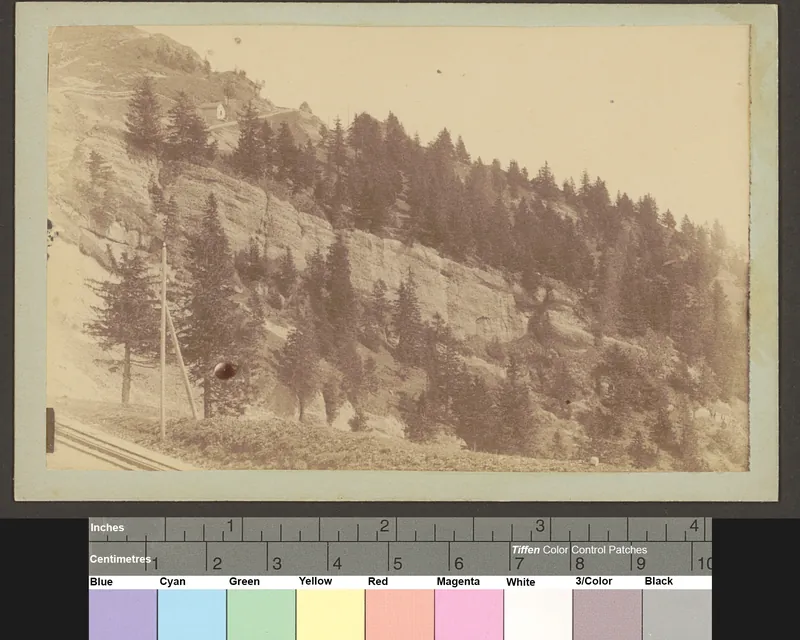Click the 'Inches' ruler label
The width and height of the screenshot is (800, 640).
click(107, 528)
